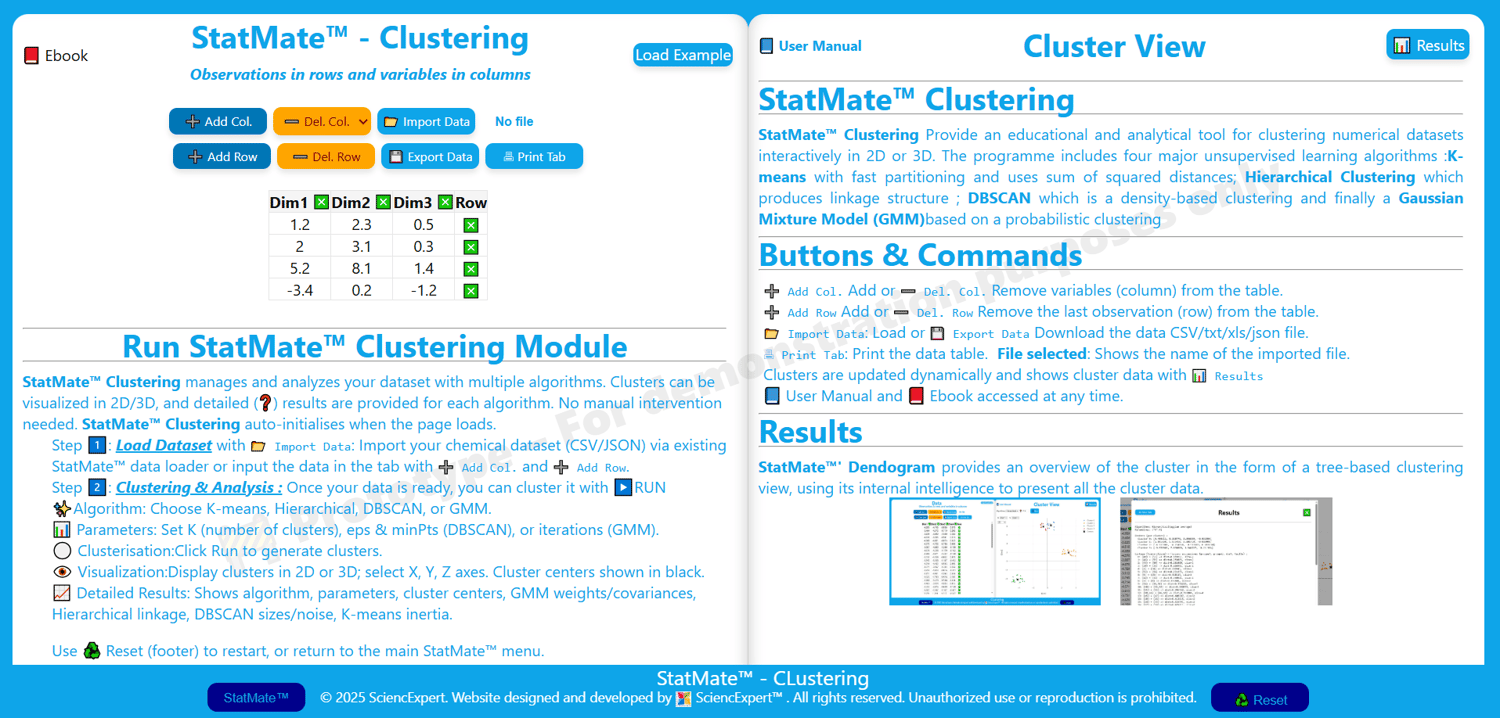Open the Data and Cluster View thumbnail
Screen dimensions: 1500x718
995,551
